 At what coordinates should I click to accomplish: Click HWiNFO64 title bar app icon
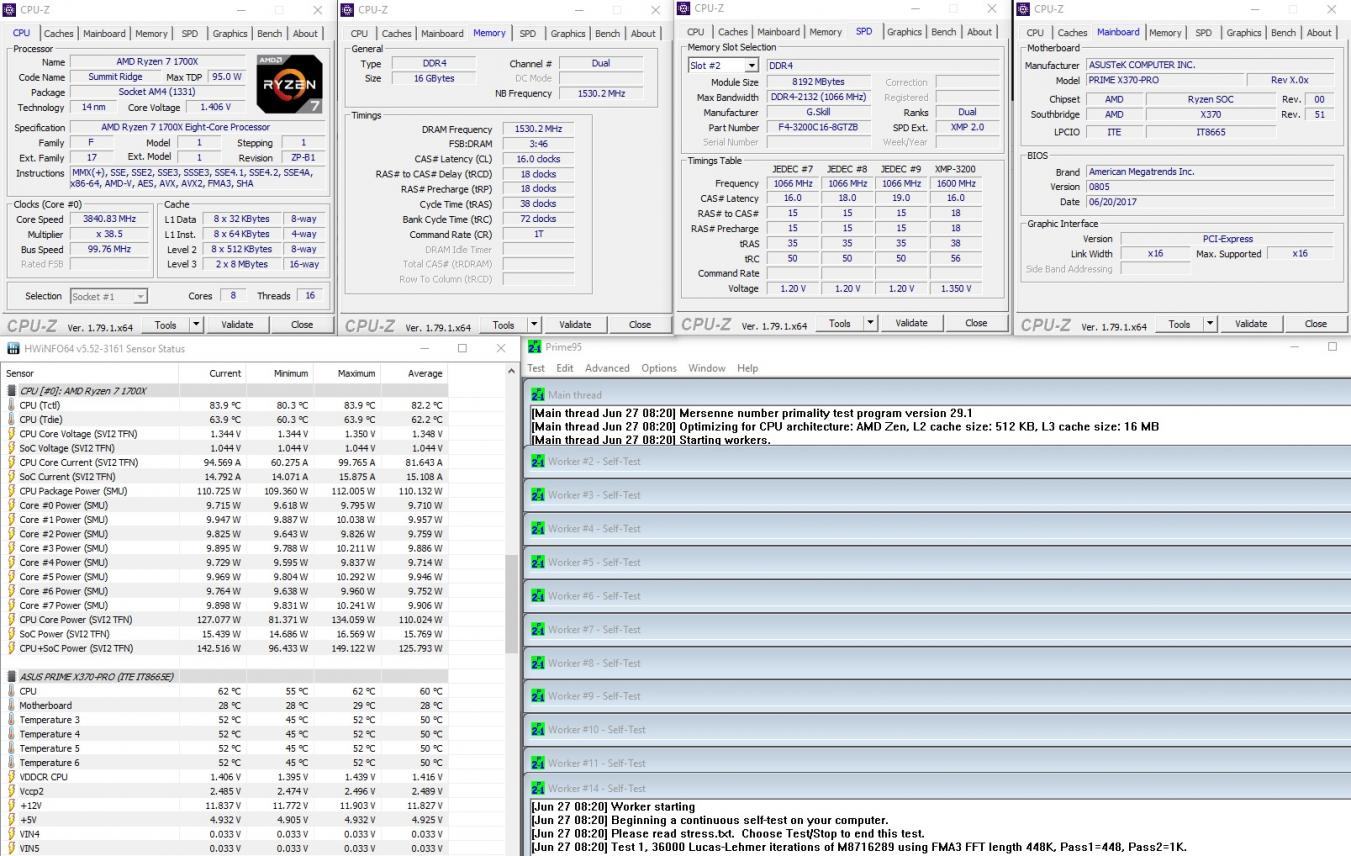click(x=13, y=348)
